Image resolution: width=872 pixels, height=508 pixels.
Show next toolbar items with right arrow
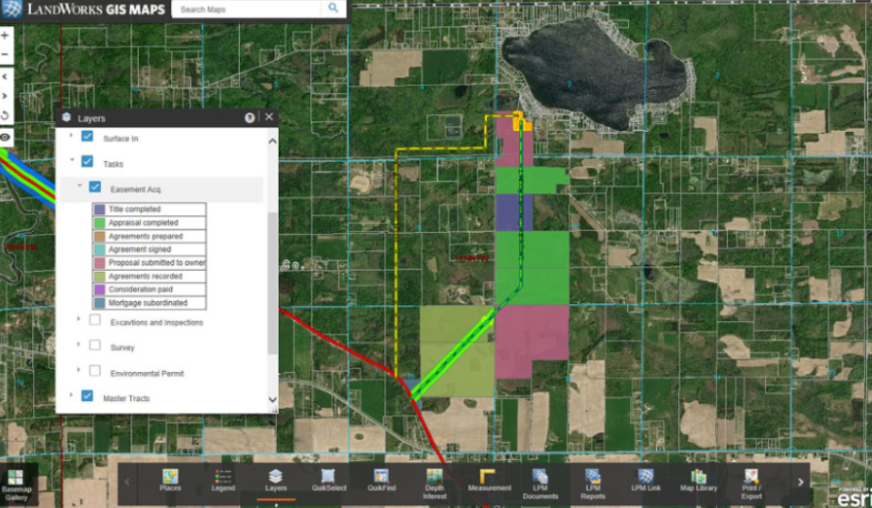point(800,482)
